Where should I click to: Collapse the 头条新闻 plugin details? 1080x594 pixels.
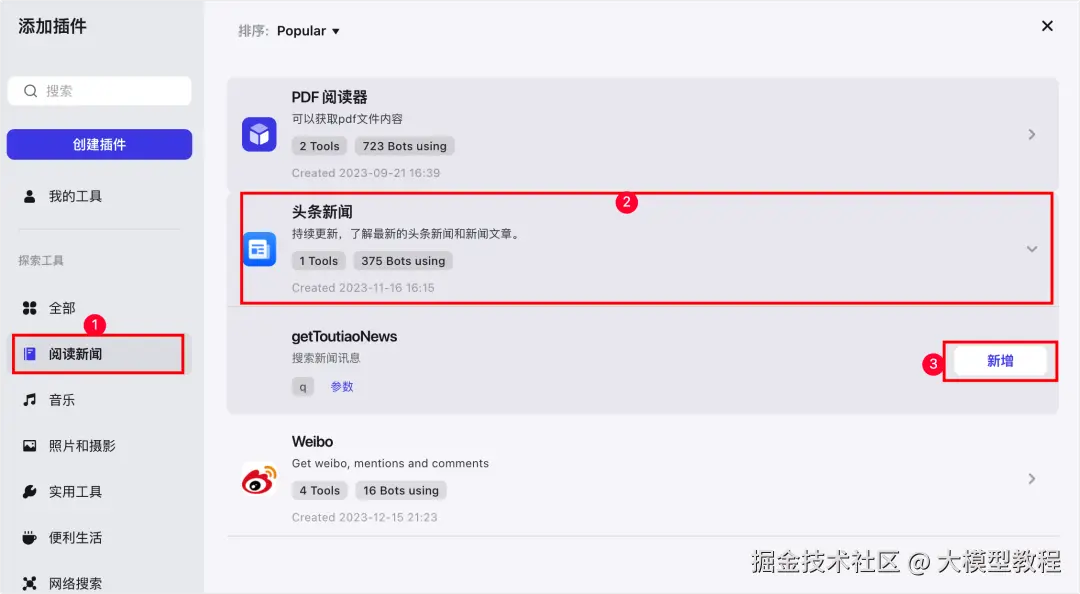[1032, 249]
